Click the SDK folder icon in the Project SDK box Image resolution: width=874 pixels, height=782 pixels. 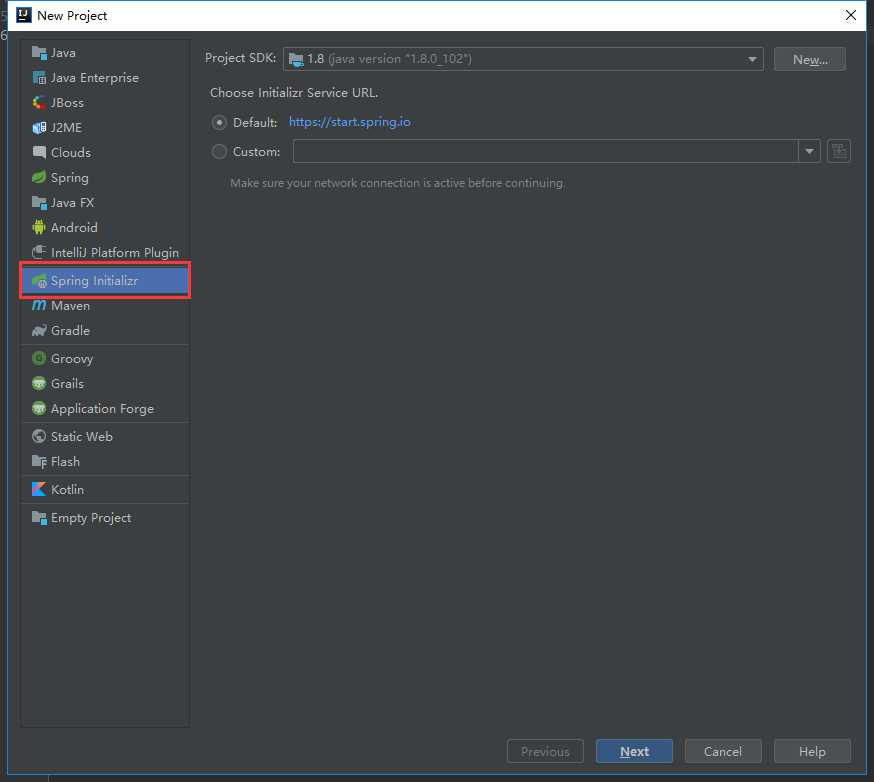tap(297, 59)
